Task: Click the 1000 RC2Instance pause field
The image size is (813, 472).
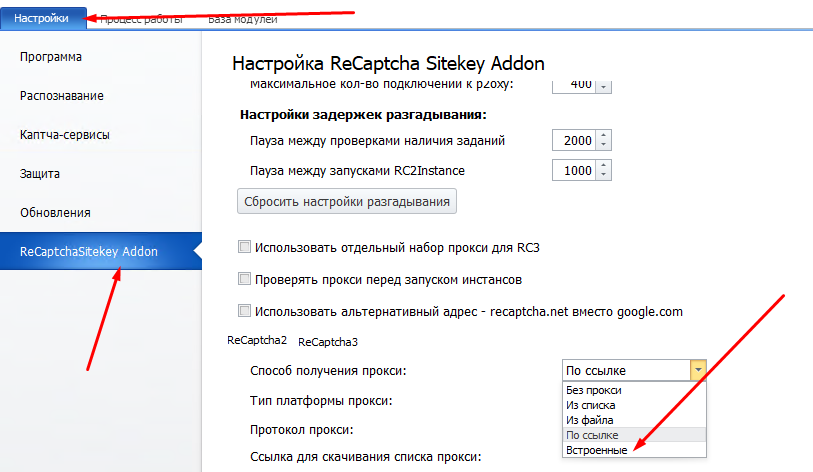Action: pyautogui.click(x=574, y=170)
